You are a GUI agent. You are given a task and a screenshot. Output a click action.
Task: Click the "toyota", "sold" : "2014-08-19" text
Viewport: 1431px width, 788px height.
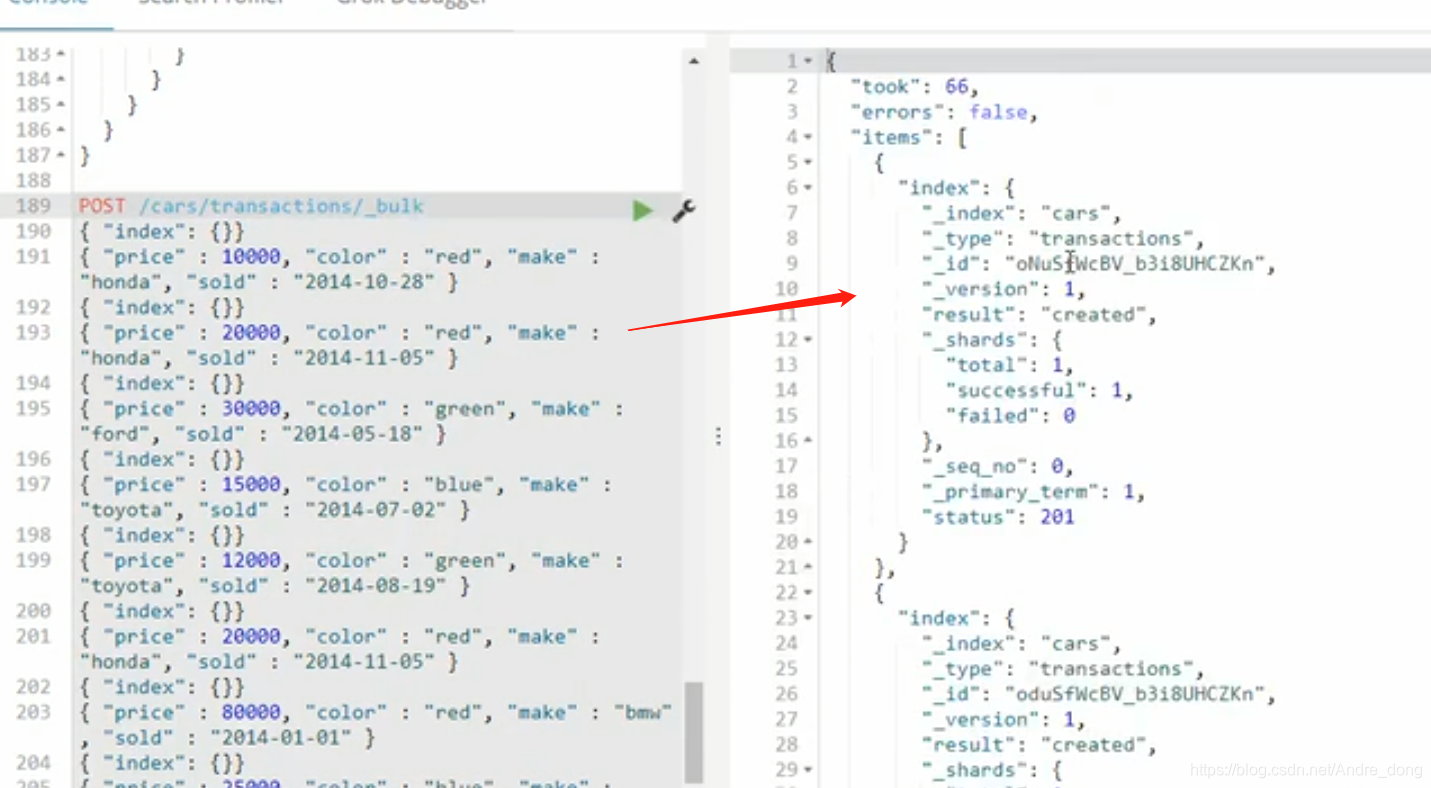[274, 586]
